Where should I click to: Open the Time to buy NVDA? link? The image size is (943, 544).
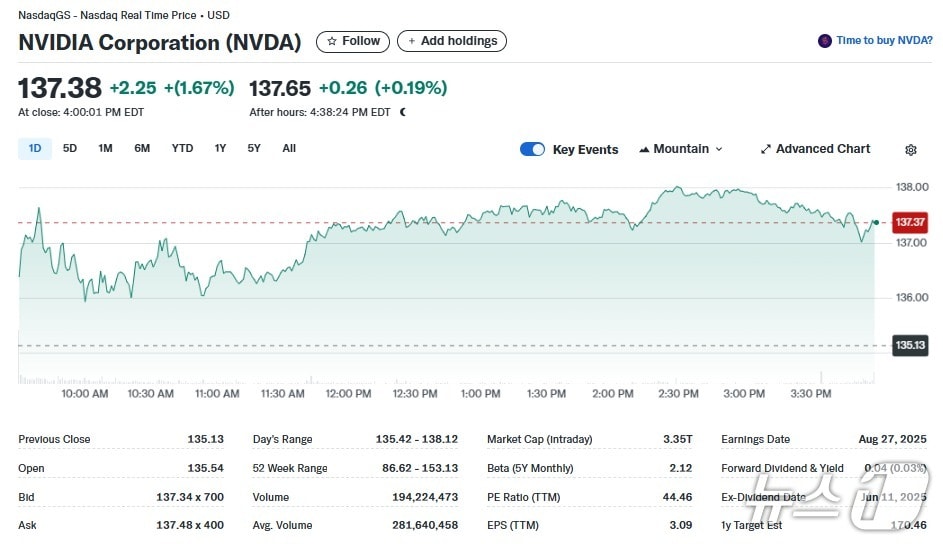[x=884, y=41]
